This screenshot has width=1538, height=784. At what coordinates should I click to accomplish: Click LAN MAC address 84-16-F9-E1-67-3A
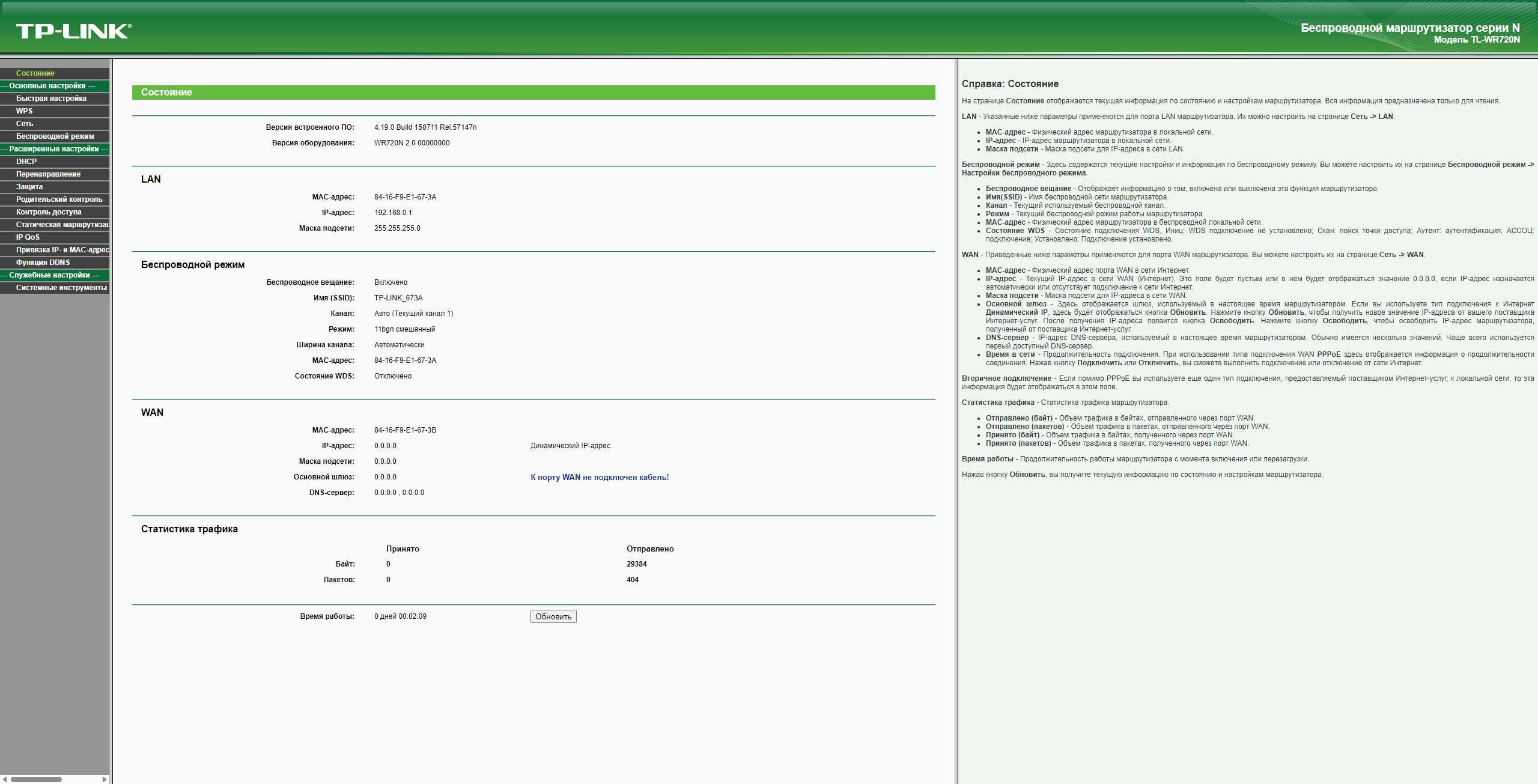(x=405, y=197)
